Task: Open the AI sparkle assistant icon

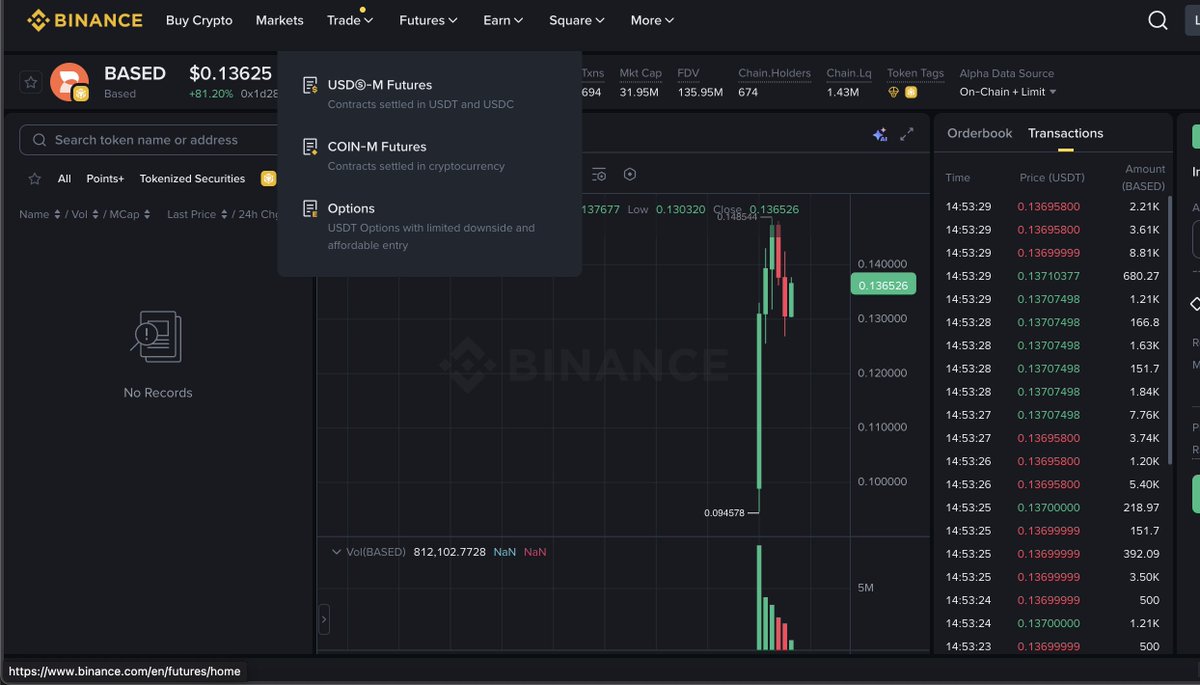Action: pyautogui.click(x=880, y=134)
